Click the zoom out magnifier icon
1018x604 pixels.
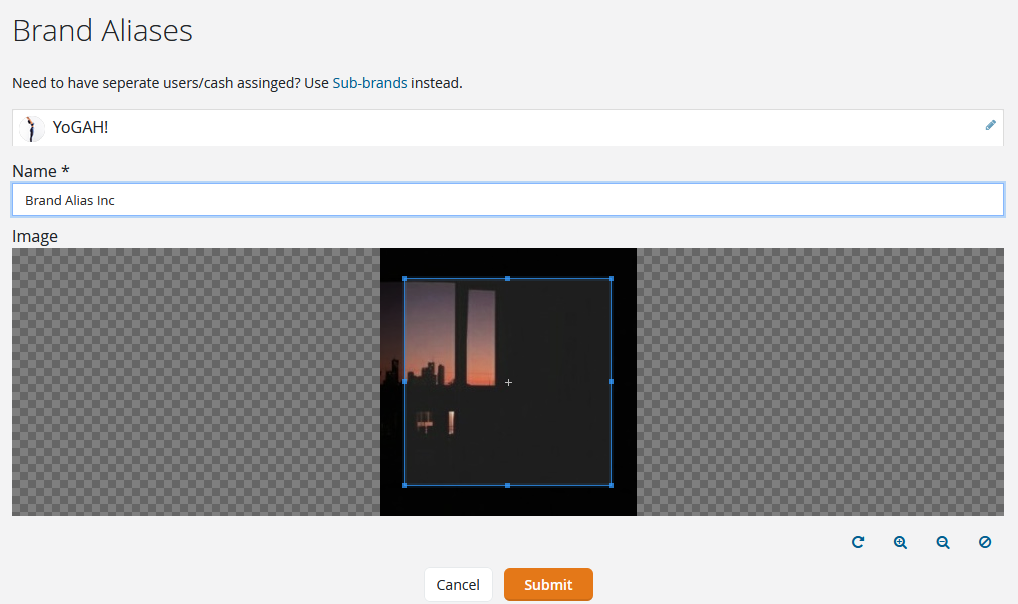pyautogui.click(x=943, y=542)
